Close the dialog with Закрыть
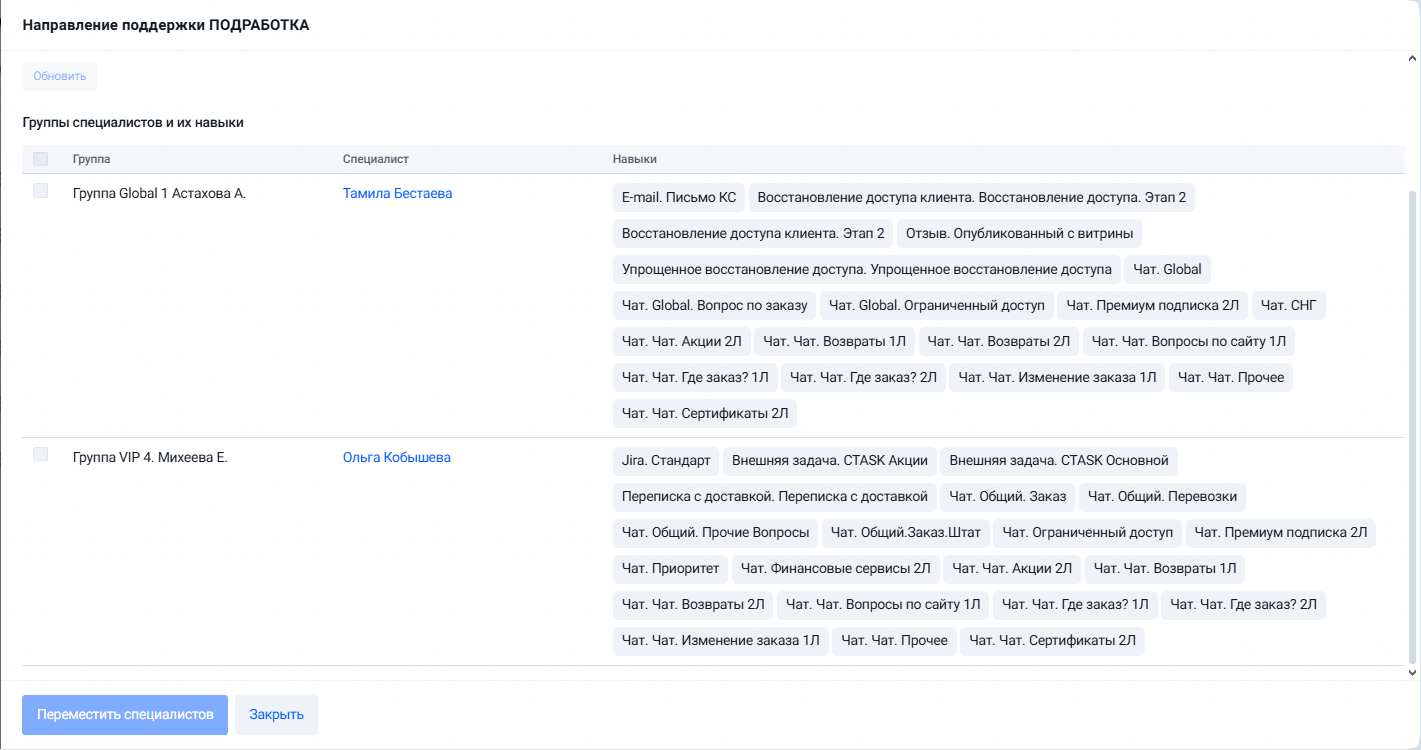The height and width of the screenshot is (750, 1421). (276, 715)
